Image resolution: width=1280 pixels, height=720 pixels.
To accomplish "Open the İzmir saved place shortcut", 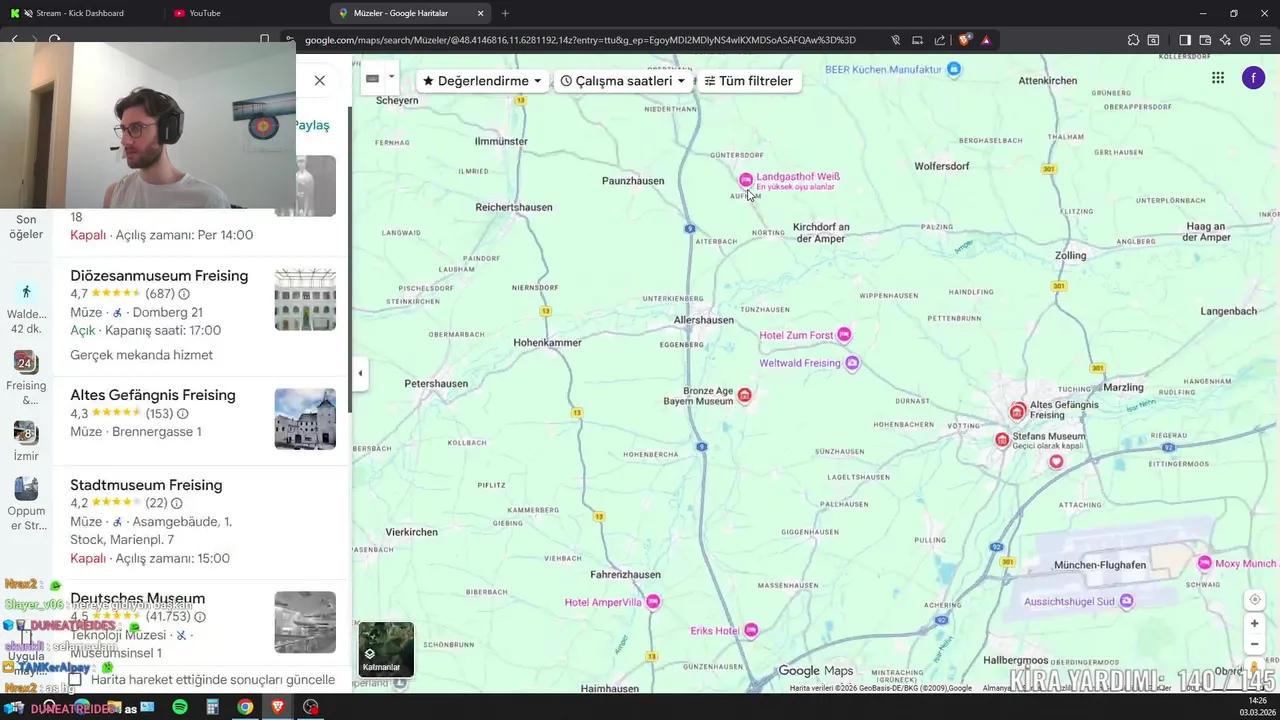I will (26, 440).
